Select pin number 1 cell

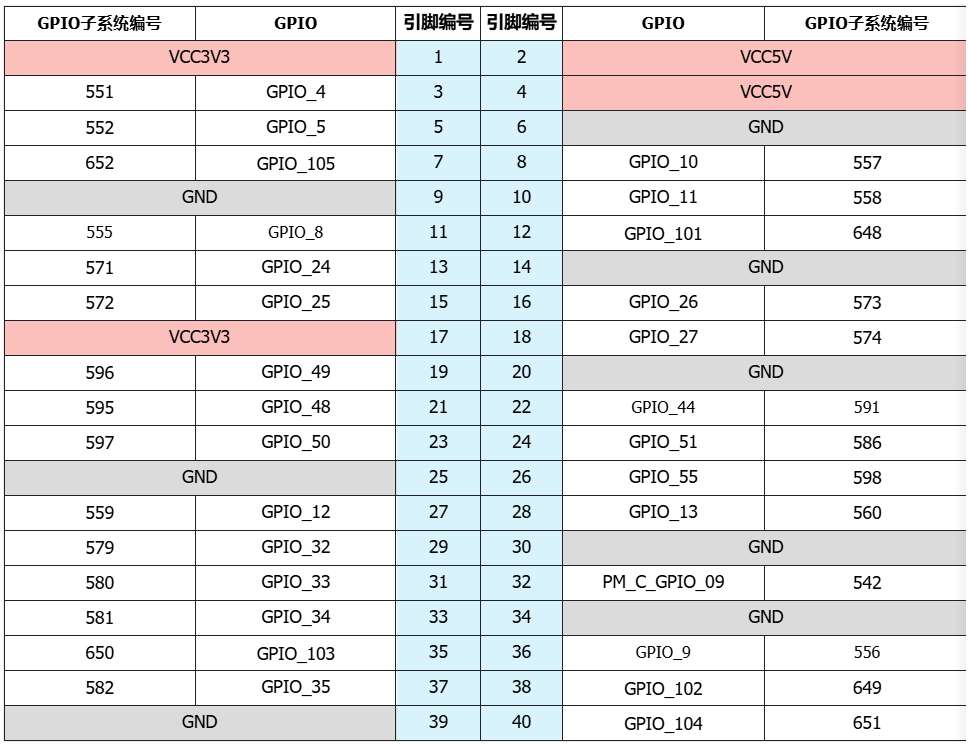point(438,57)
